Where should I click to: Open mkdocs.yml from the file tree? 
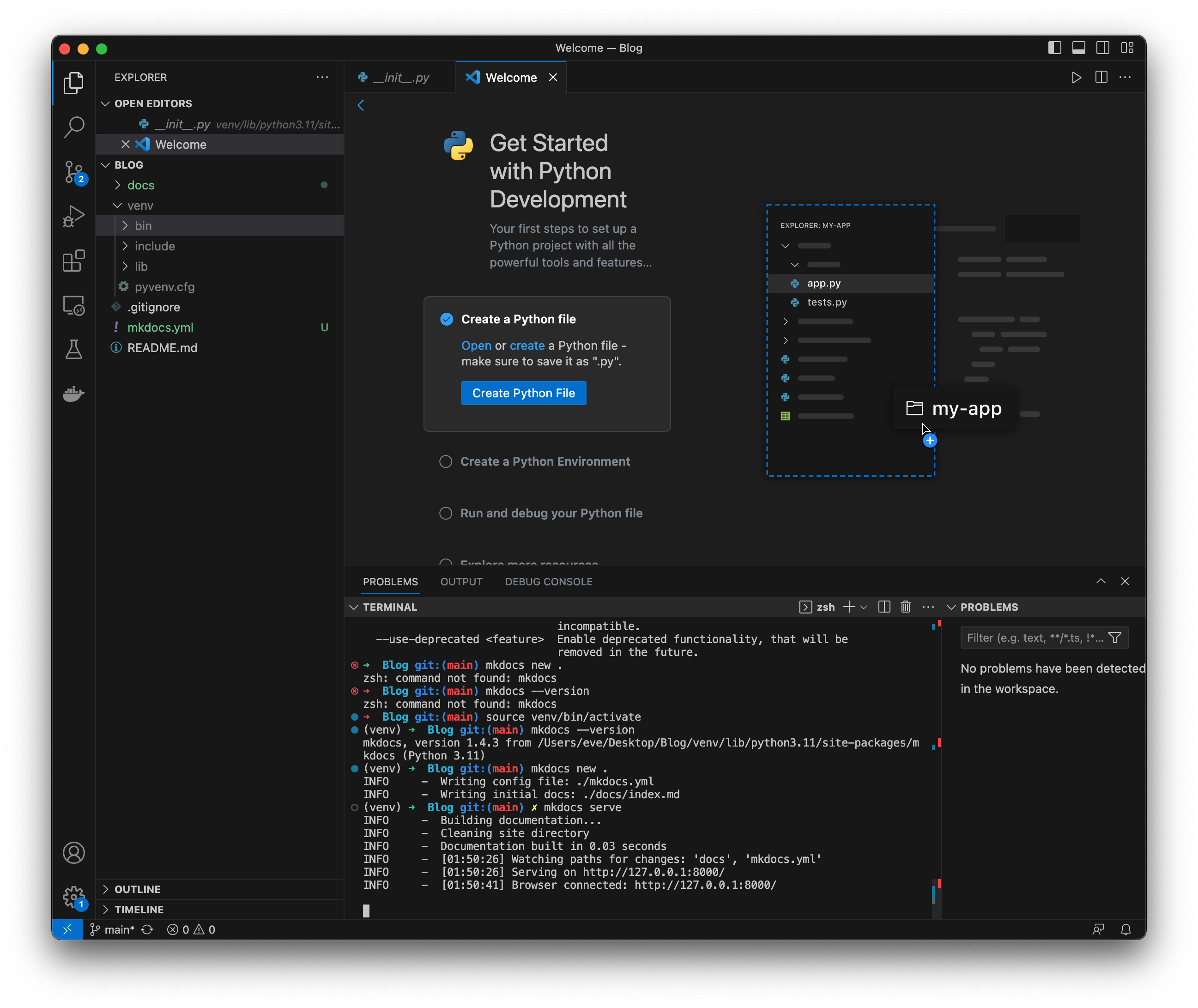pos(220,328)
